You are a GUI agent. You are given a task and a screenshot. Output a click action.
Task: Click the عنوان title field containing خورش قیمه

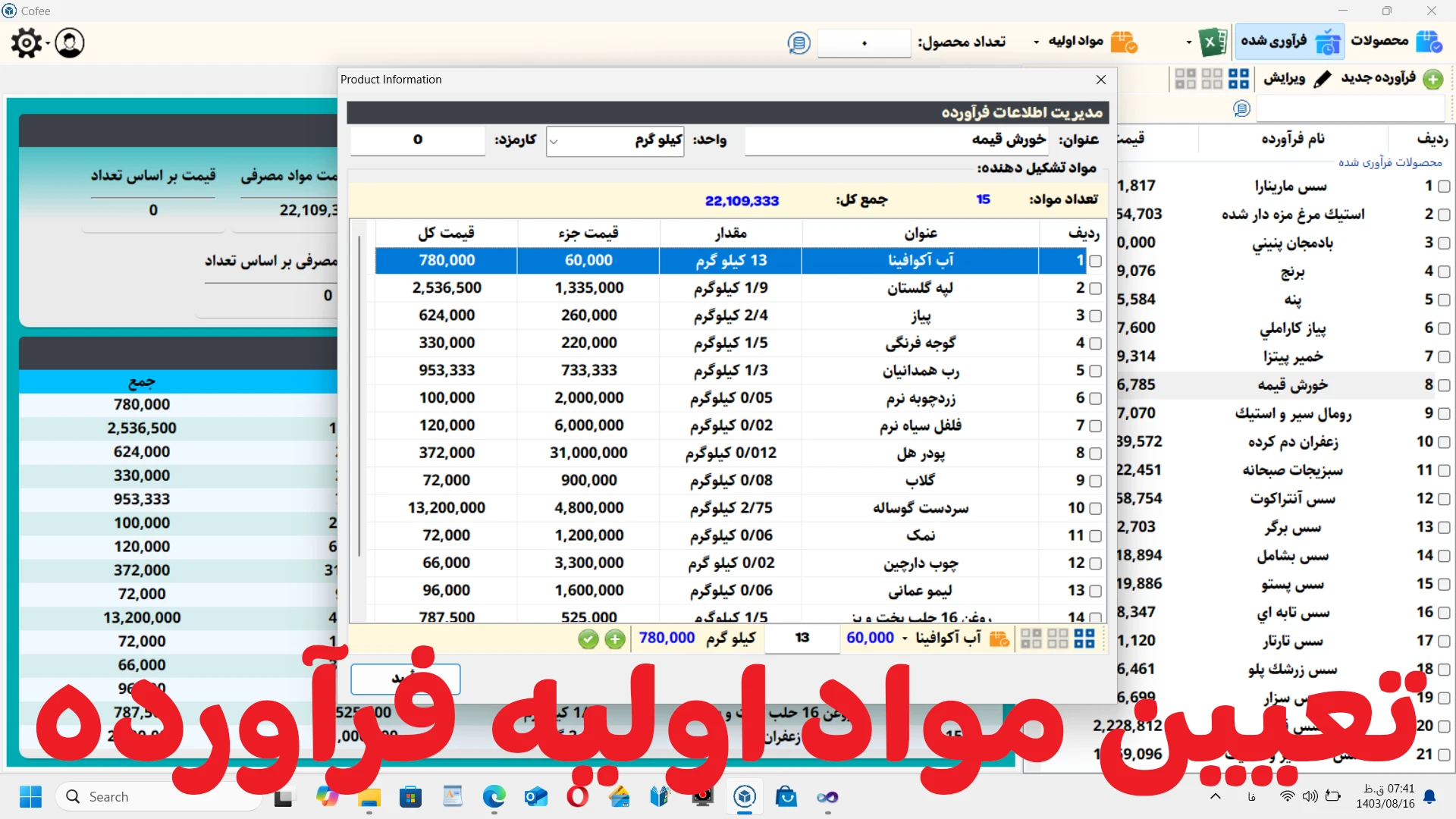(897, 140)
